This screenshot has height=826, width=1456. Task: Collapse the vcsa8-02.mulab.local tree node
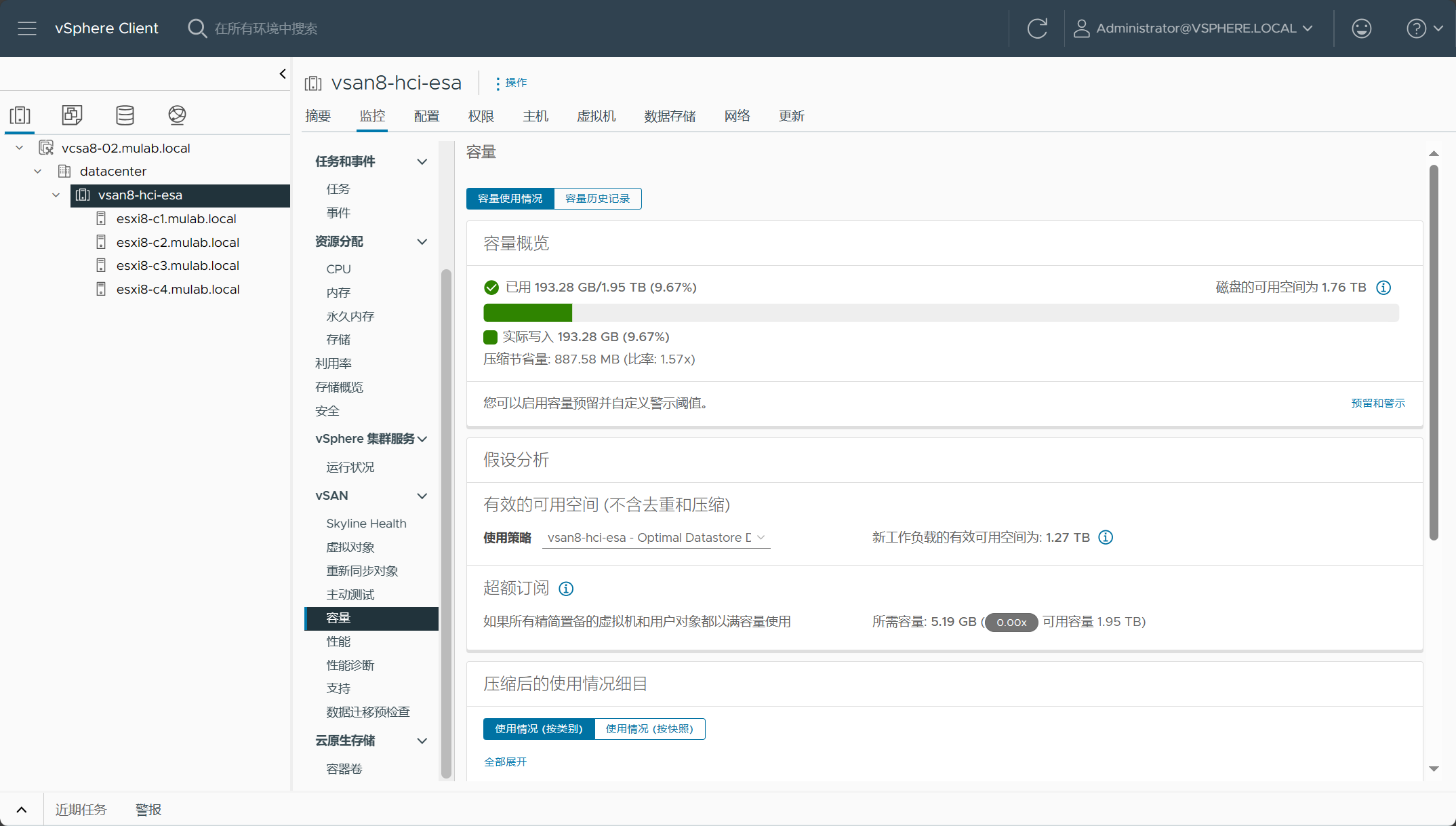[20, 148]
